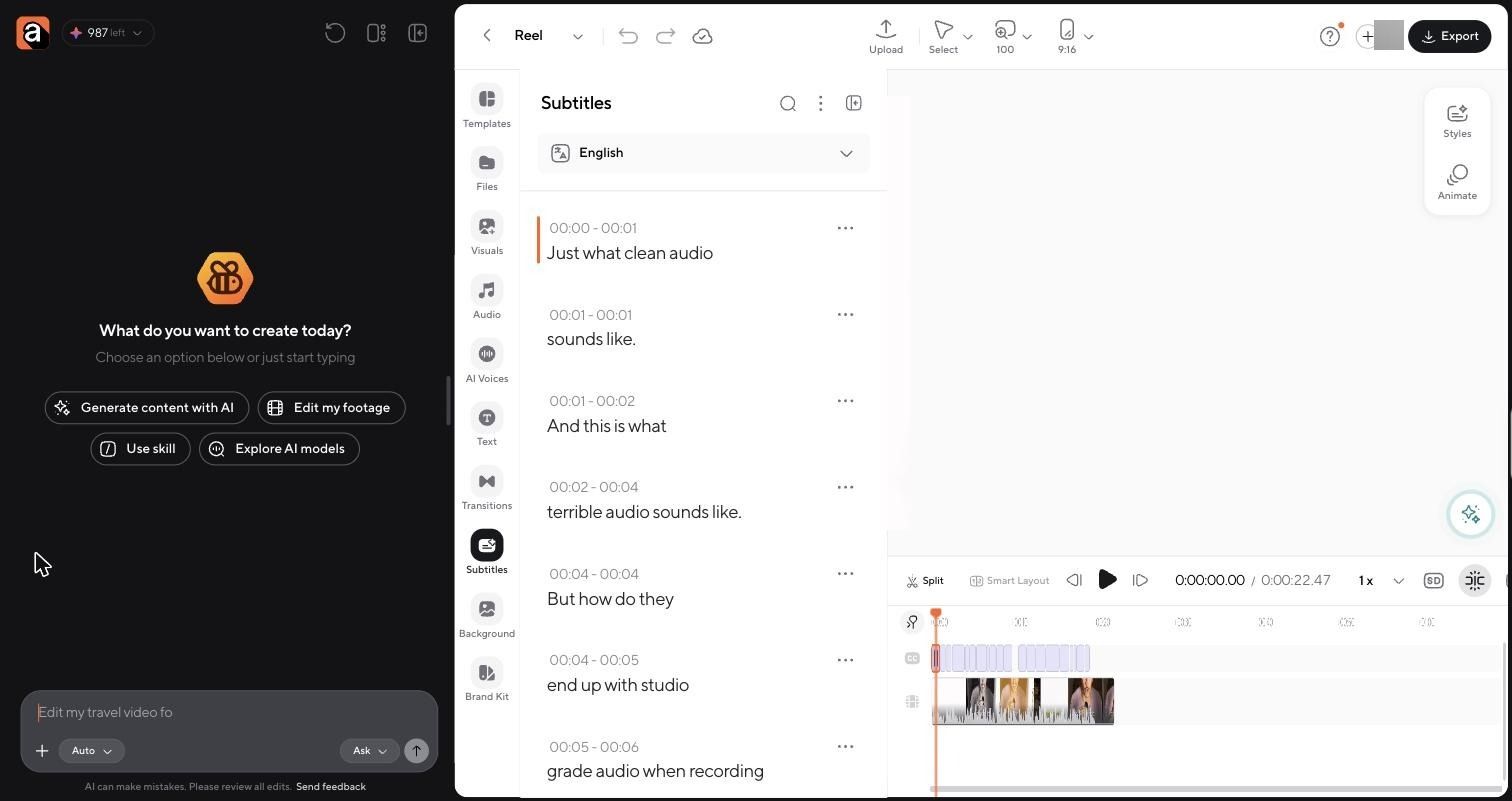Open the Audio panel
This screenshot has height=801, width=1512.
[487, 299]
